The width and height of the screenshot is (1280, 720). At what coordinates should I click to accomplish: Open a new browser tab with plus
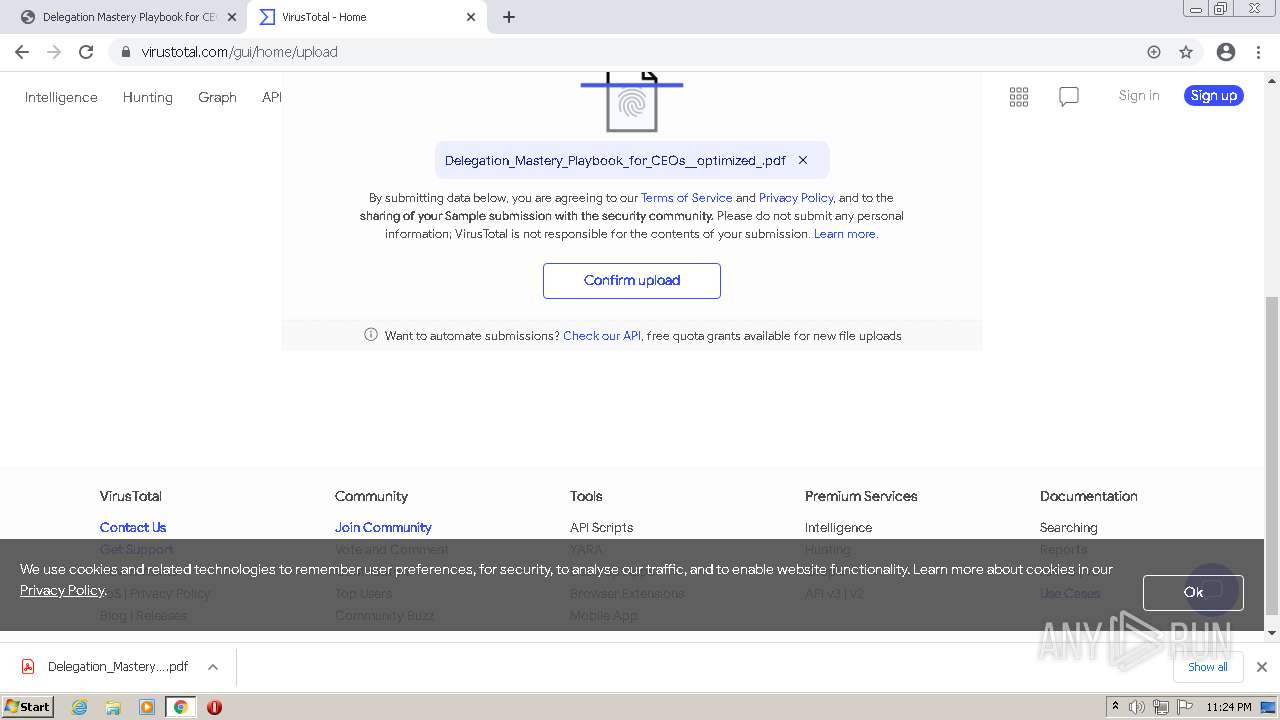point(509,17)
